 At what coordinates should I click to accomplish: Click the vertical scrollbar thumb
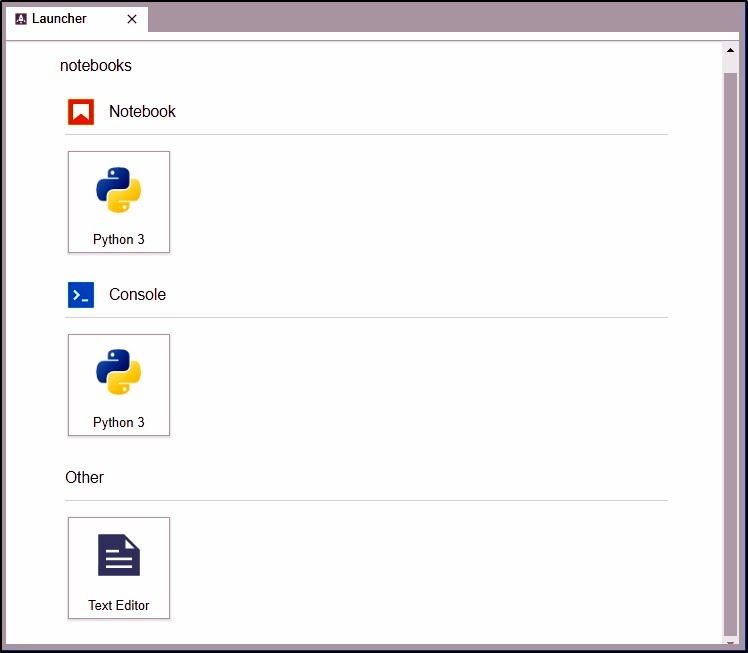pos(730,350)
